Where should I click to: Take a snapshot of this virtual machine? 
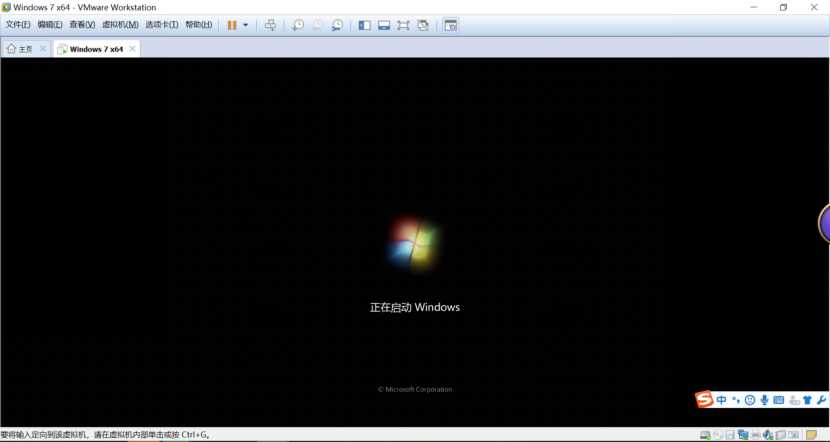coord(298,25)
